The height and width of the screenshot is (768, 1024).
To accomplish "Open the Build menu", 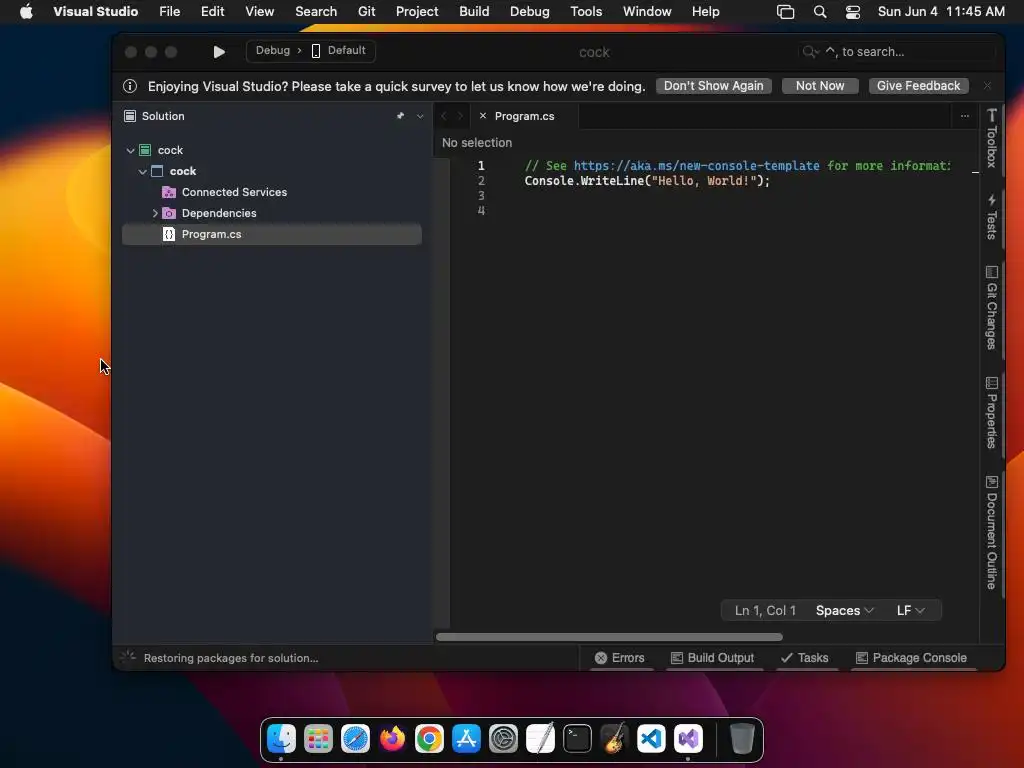I will point(473,12).
